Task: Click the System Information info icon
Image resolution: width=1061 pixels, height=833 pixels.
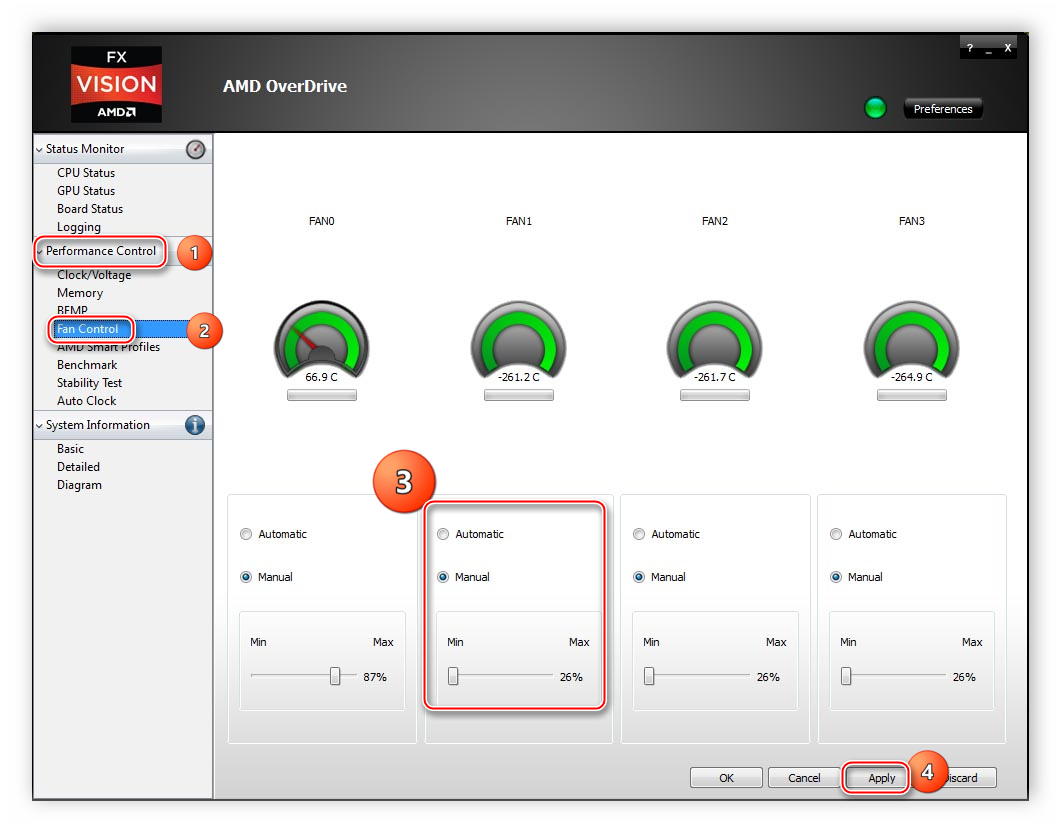Action: tap(195, 425)
